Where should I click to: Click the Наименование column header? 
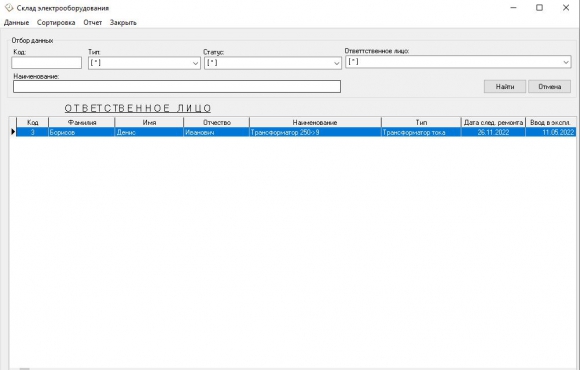(315, 122)
